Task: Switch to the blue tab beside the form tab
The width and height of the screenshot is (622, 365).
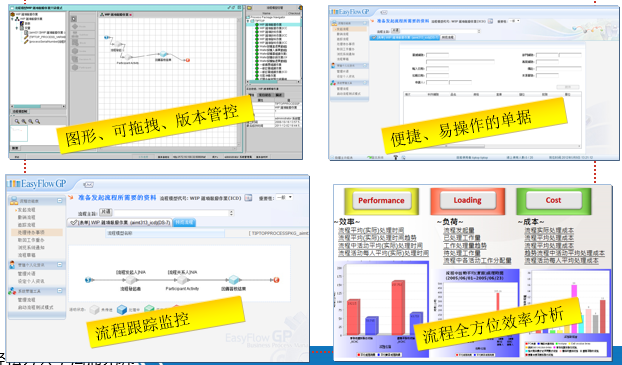Action: tap(184, 223)
